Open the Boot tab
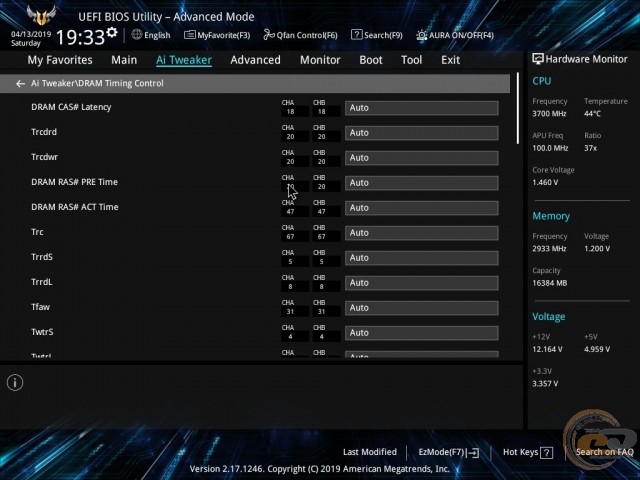The image size is (640, 480). tap(371, 60)
